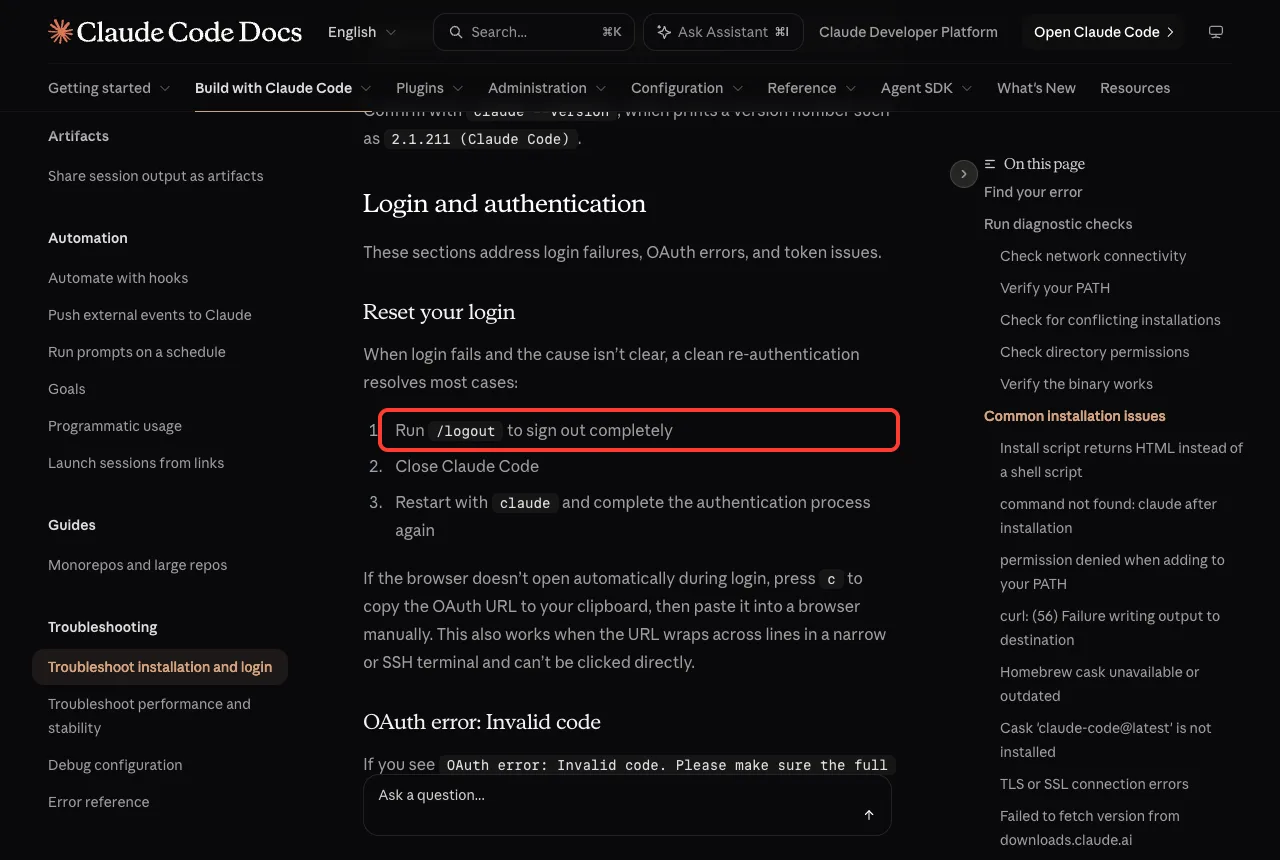Open the Administration dropdown menu
The height and width of the screenshot is (860, 1280).
(x=547, y=88)
